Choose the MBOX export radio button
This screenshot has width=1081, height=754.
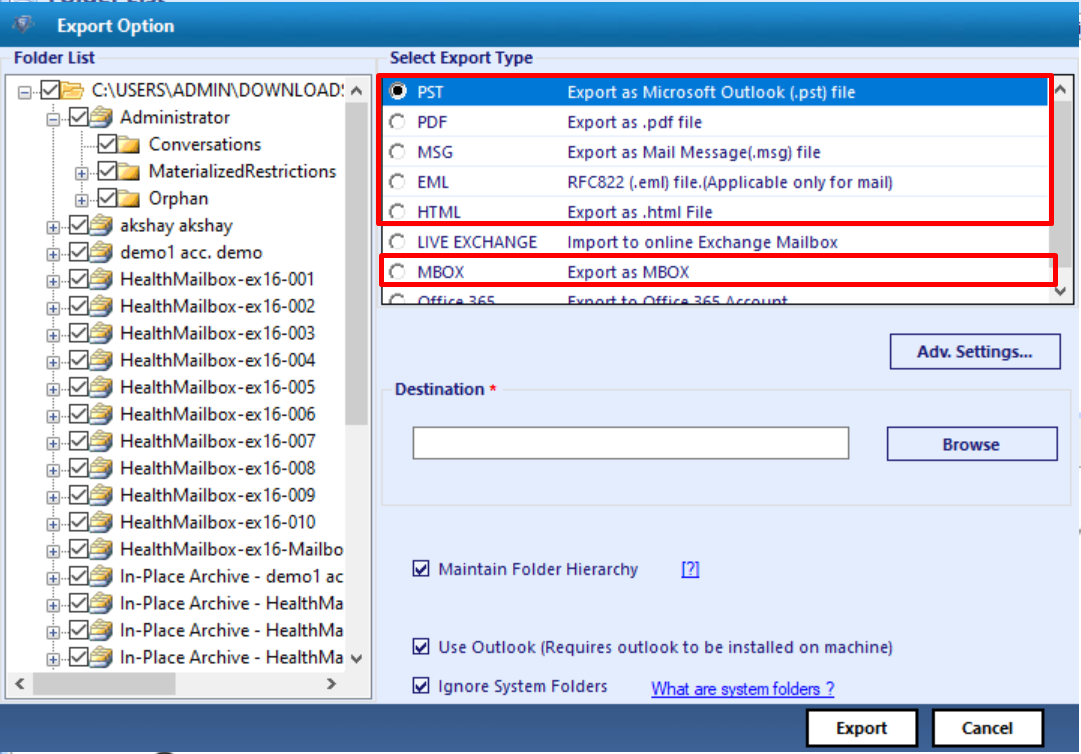click(398, 272)
